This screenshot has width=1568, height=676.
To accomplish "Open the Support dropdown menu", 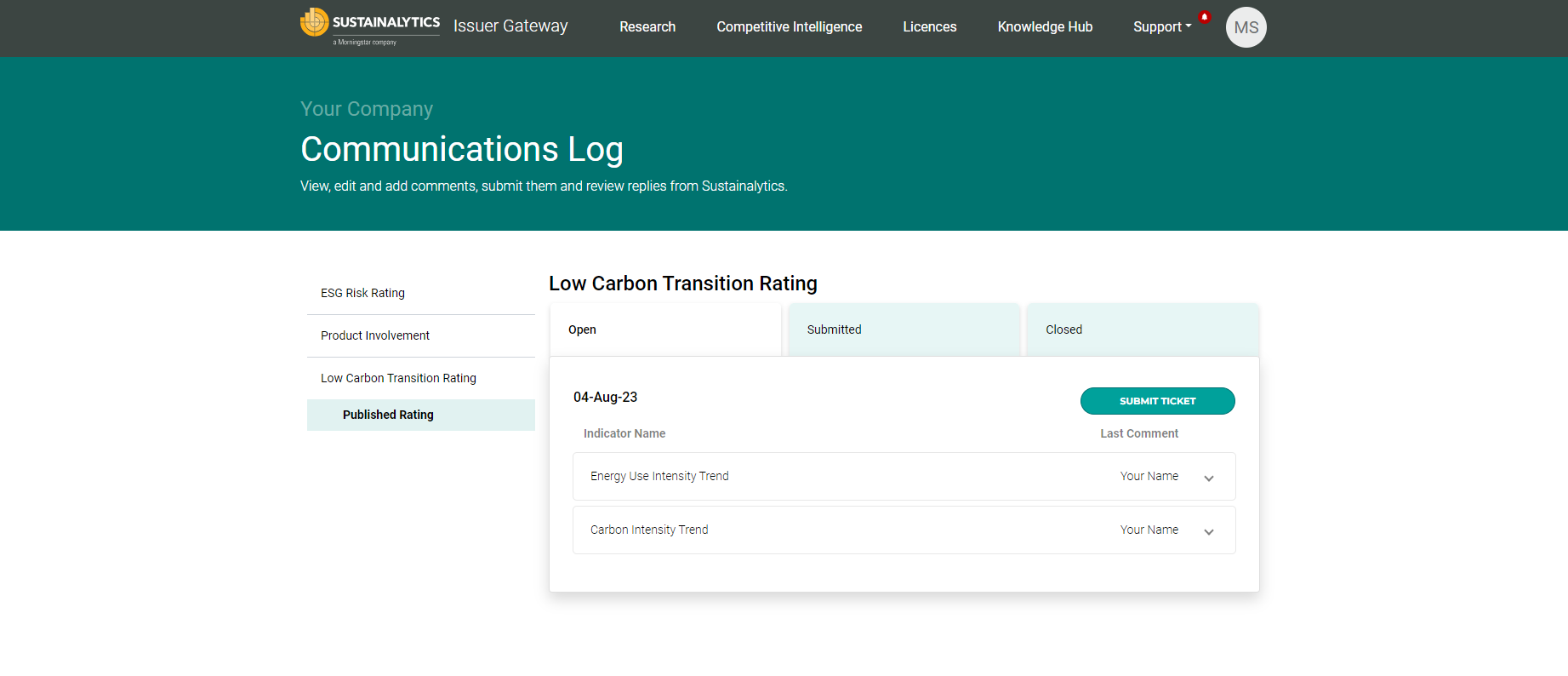I will (x=1162, y=26).
